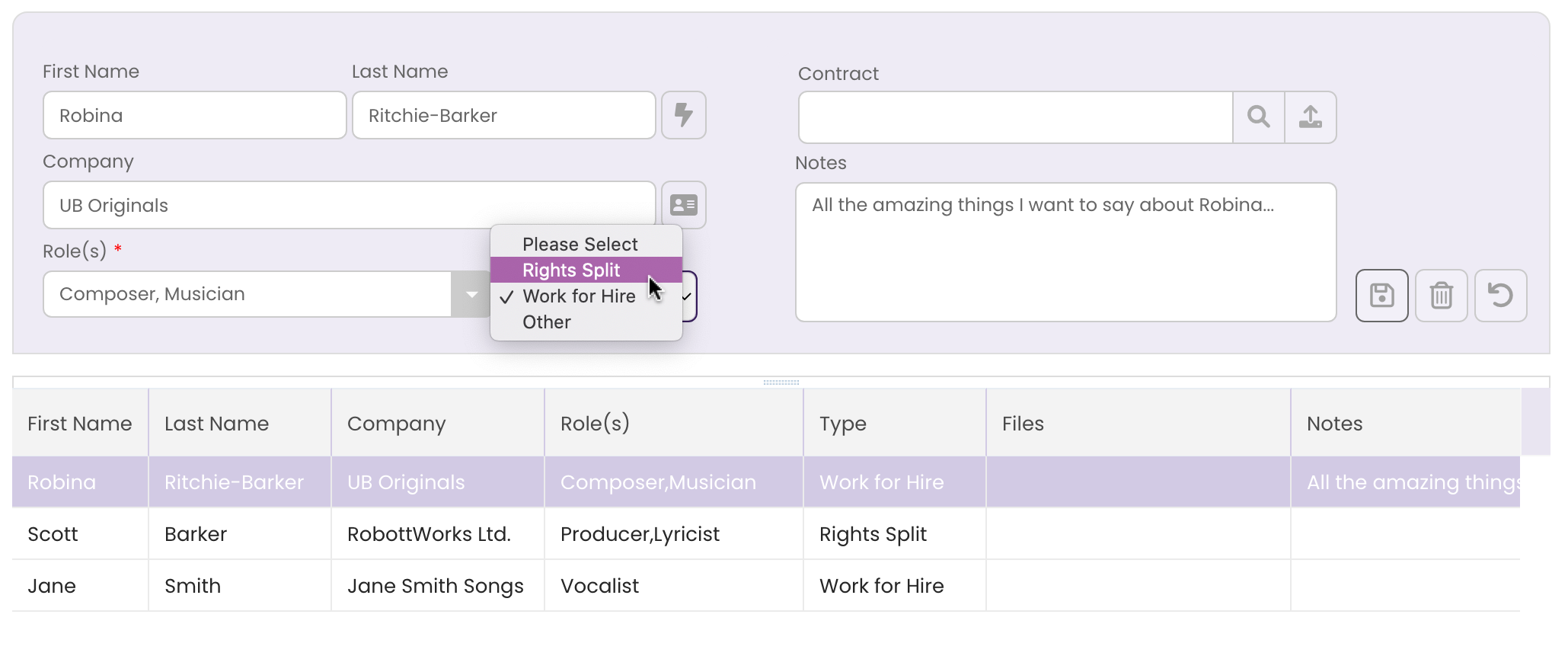1568x672 pixels.
Task: Click the 'Vocalist' role cell
Action: [x=674, y=586]
